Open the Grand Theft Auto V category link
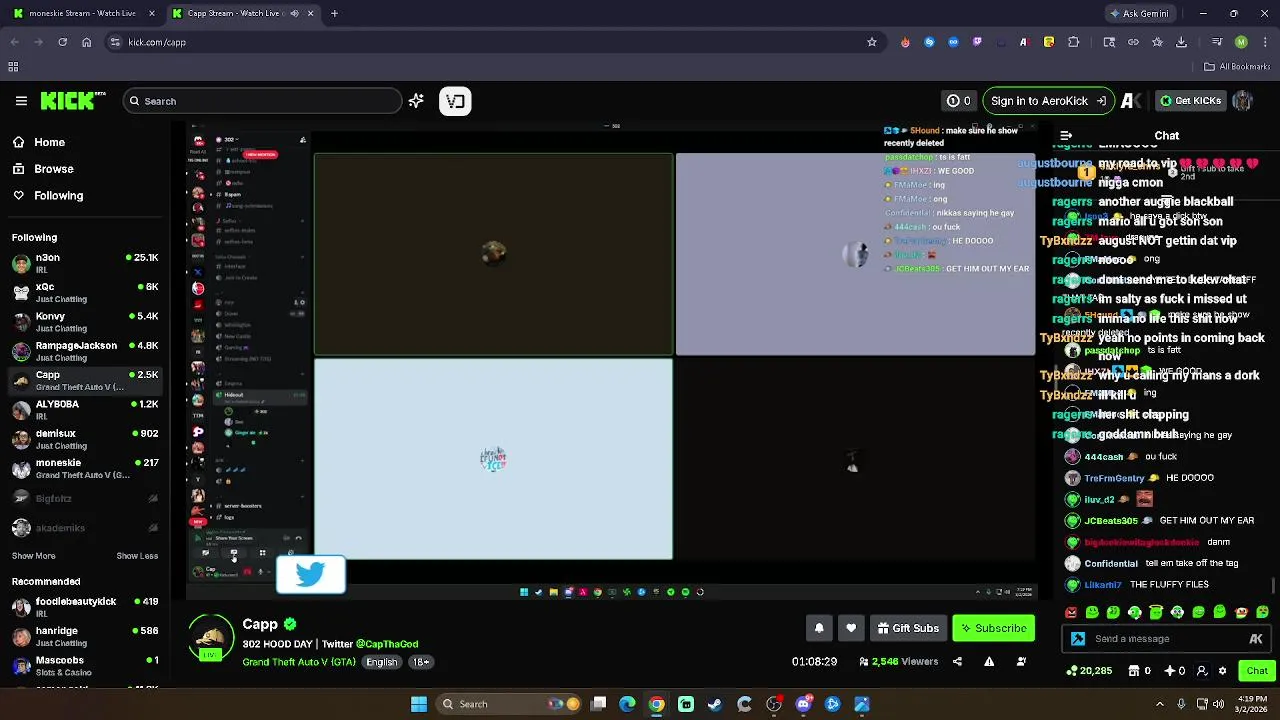 (x=299, y=662)
